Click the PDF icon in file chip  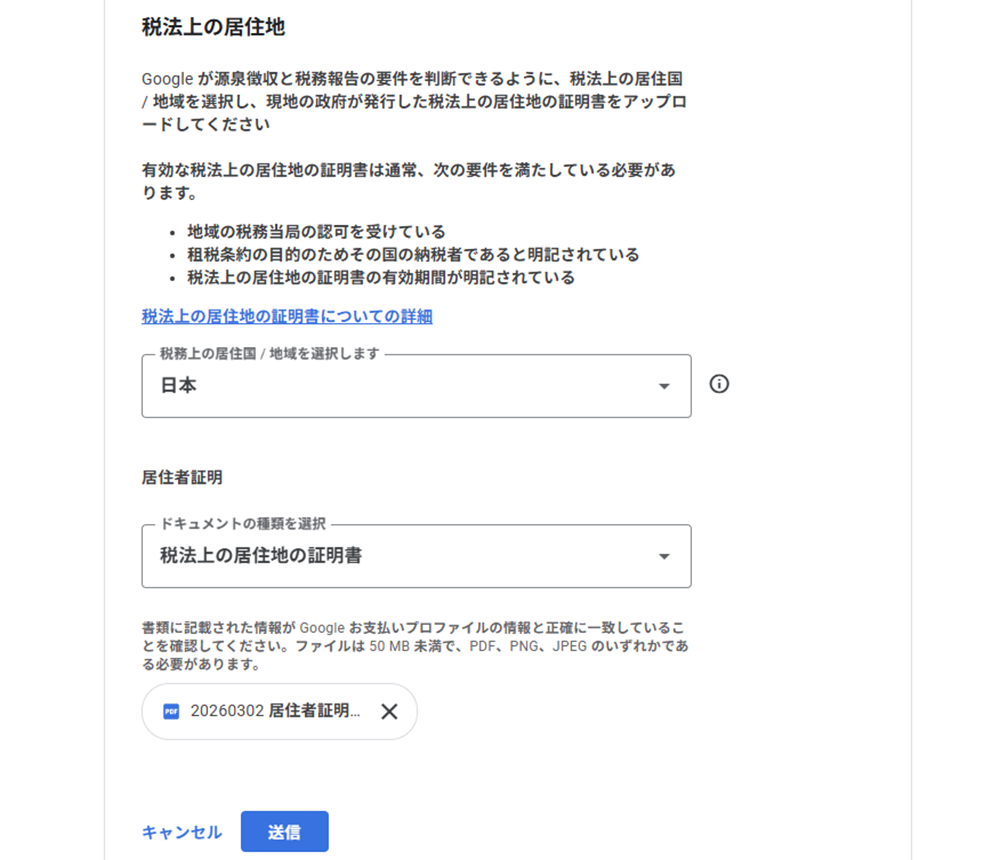click(x=171, y=711)
